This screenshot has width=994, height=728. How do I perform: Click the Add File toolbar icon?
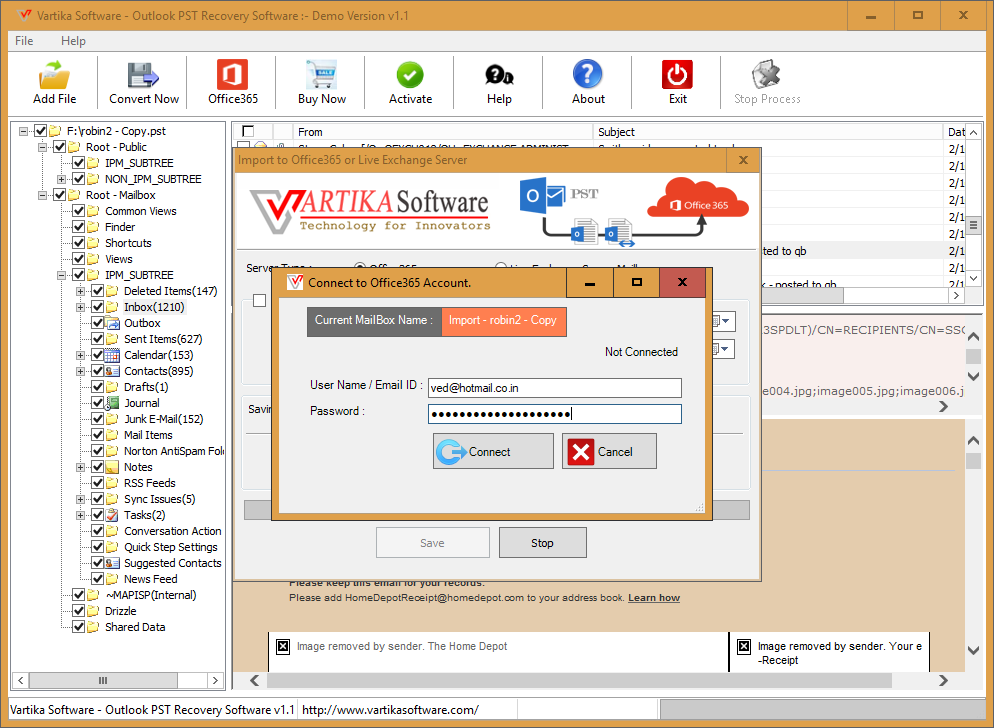[x=55, y=75]
